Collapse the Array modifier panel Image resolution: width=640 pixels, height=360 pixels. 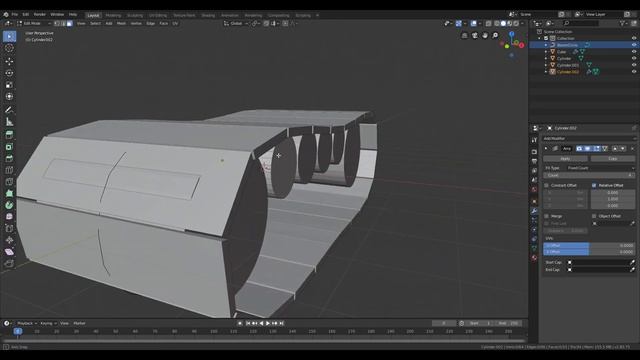pyautogui.click(x=546, y=149)
